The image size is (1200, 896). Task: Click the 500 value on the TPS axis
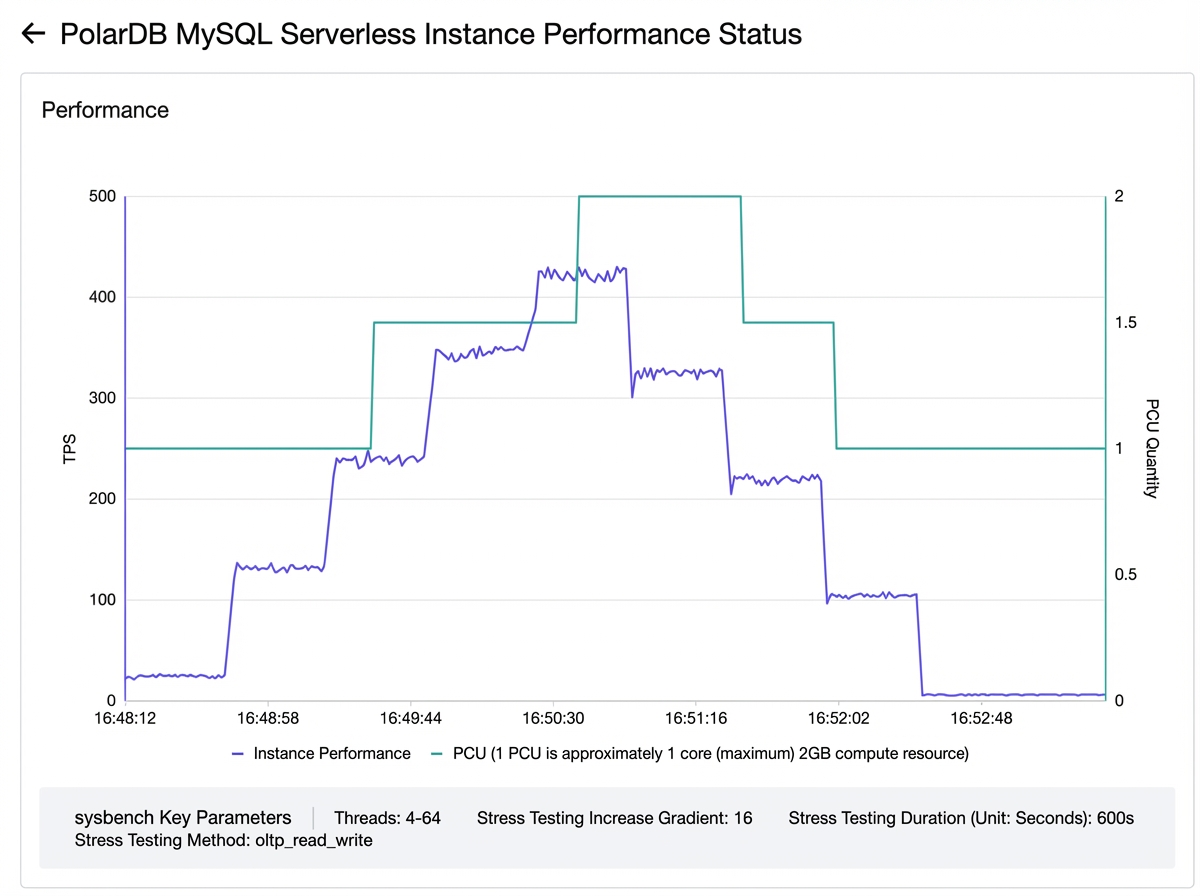(102, 196)
